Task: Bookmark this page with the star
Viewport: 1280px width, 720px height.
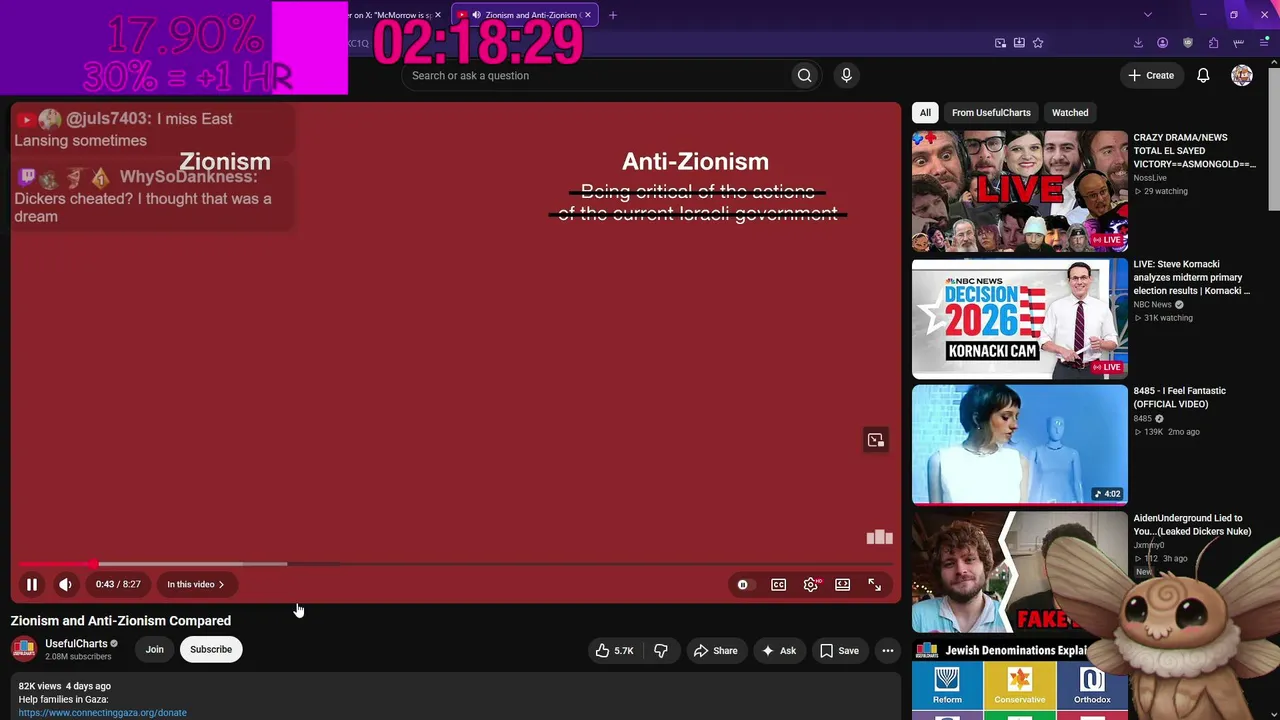Action: (x=1038, y=43)
